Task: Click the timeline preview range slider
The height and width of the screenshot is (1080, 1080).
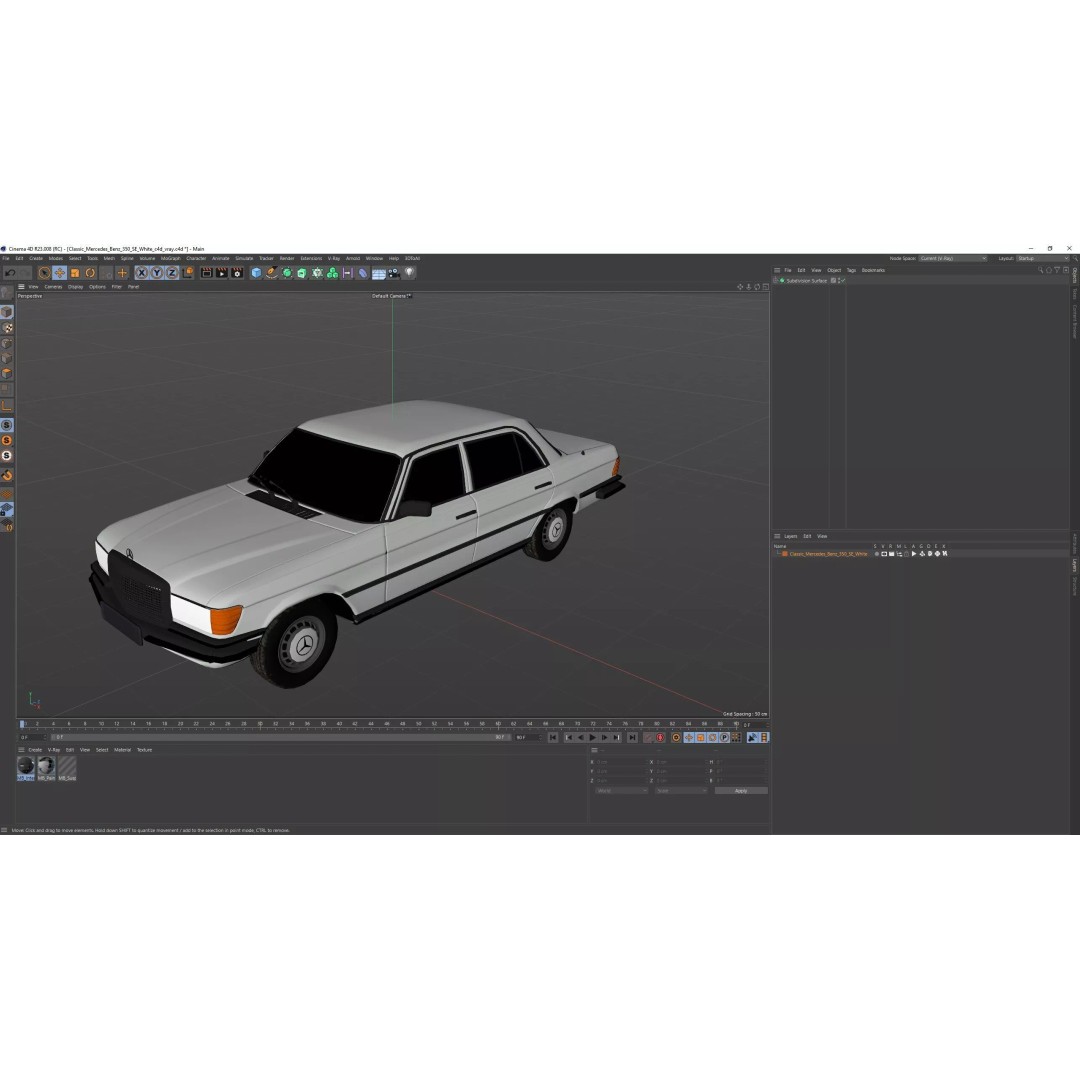Action: click(281, 738)
